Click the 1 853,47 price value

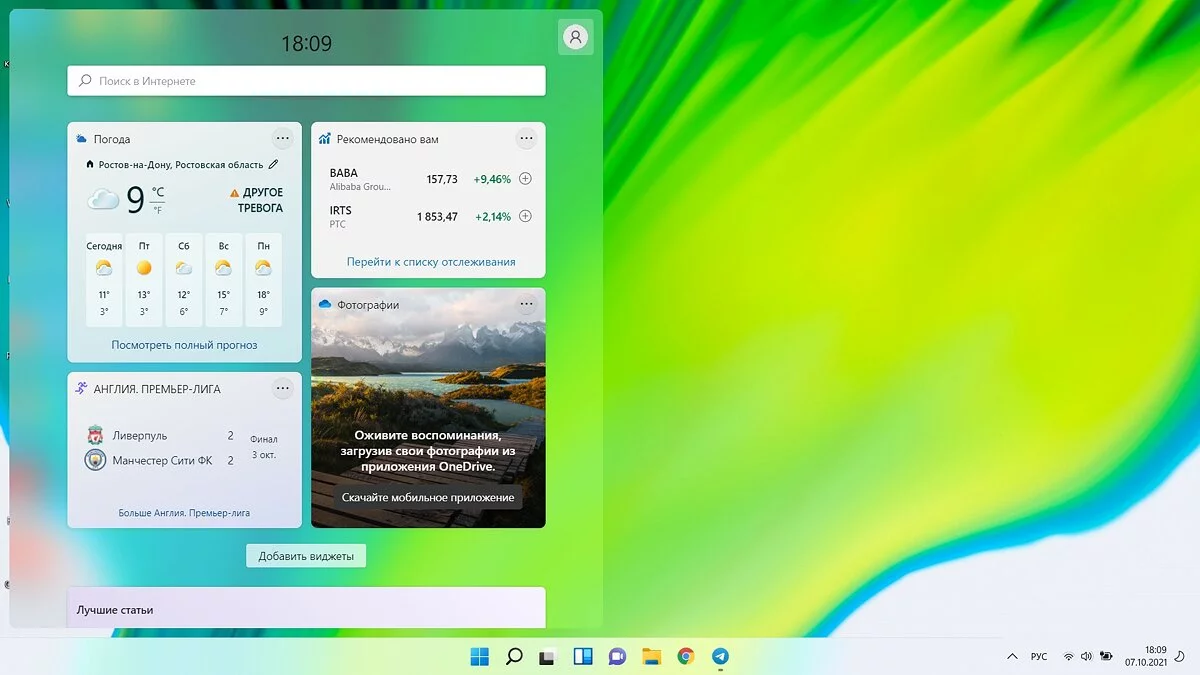click(437, 216)
